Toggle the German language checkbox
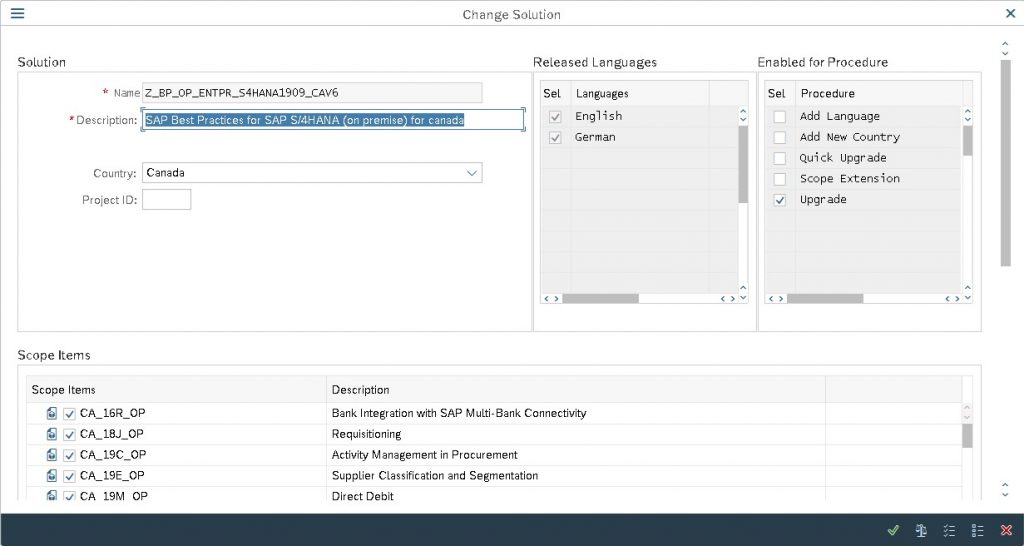The width and height of the screenshot is (1024, 546). (x=555, y=138)
